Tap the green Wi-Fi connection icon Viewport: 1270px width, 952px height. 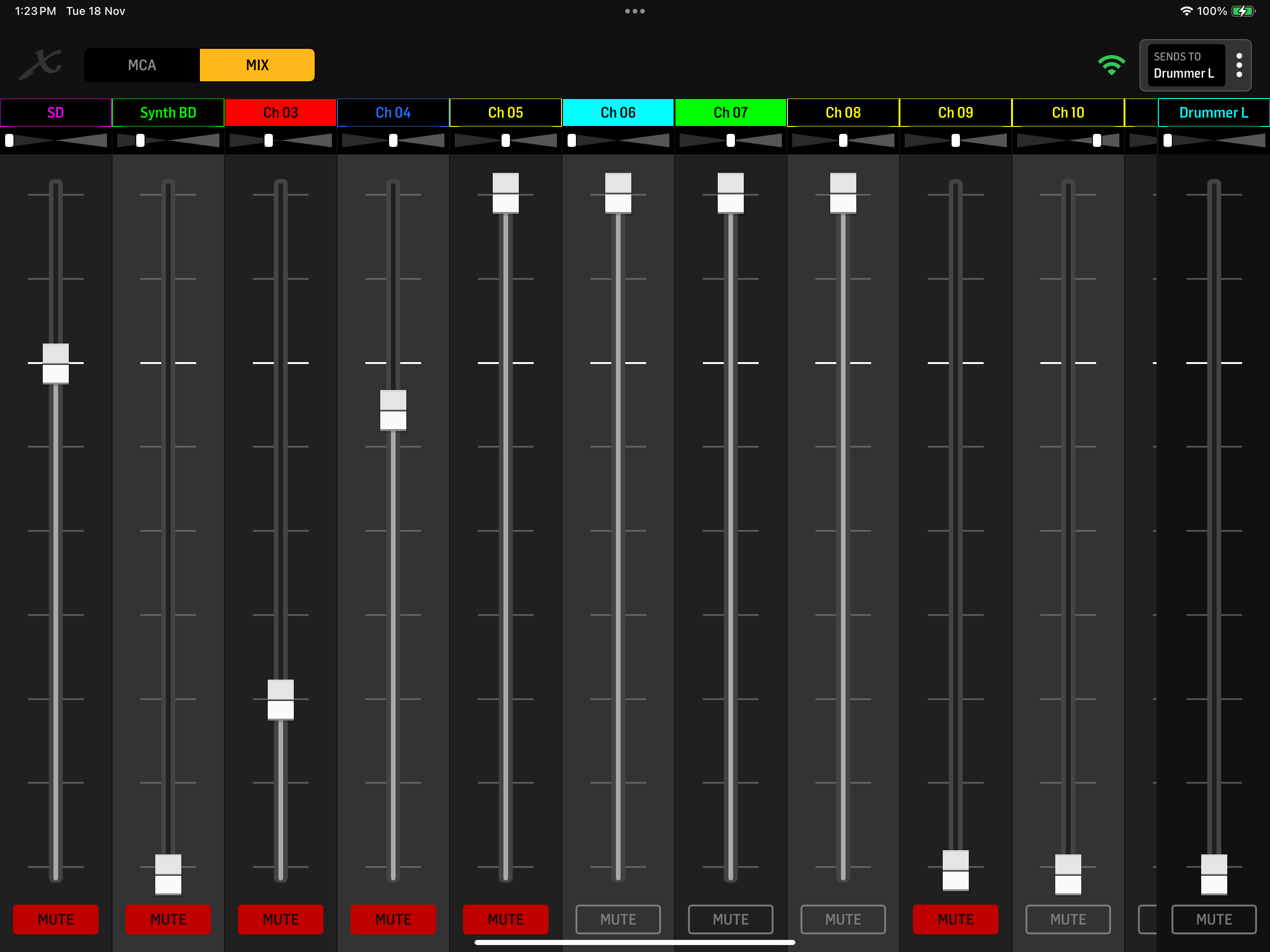click(1111, 65)
